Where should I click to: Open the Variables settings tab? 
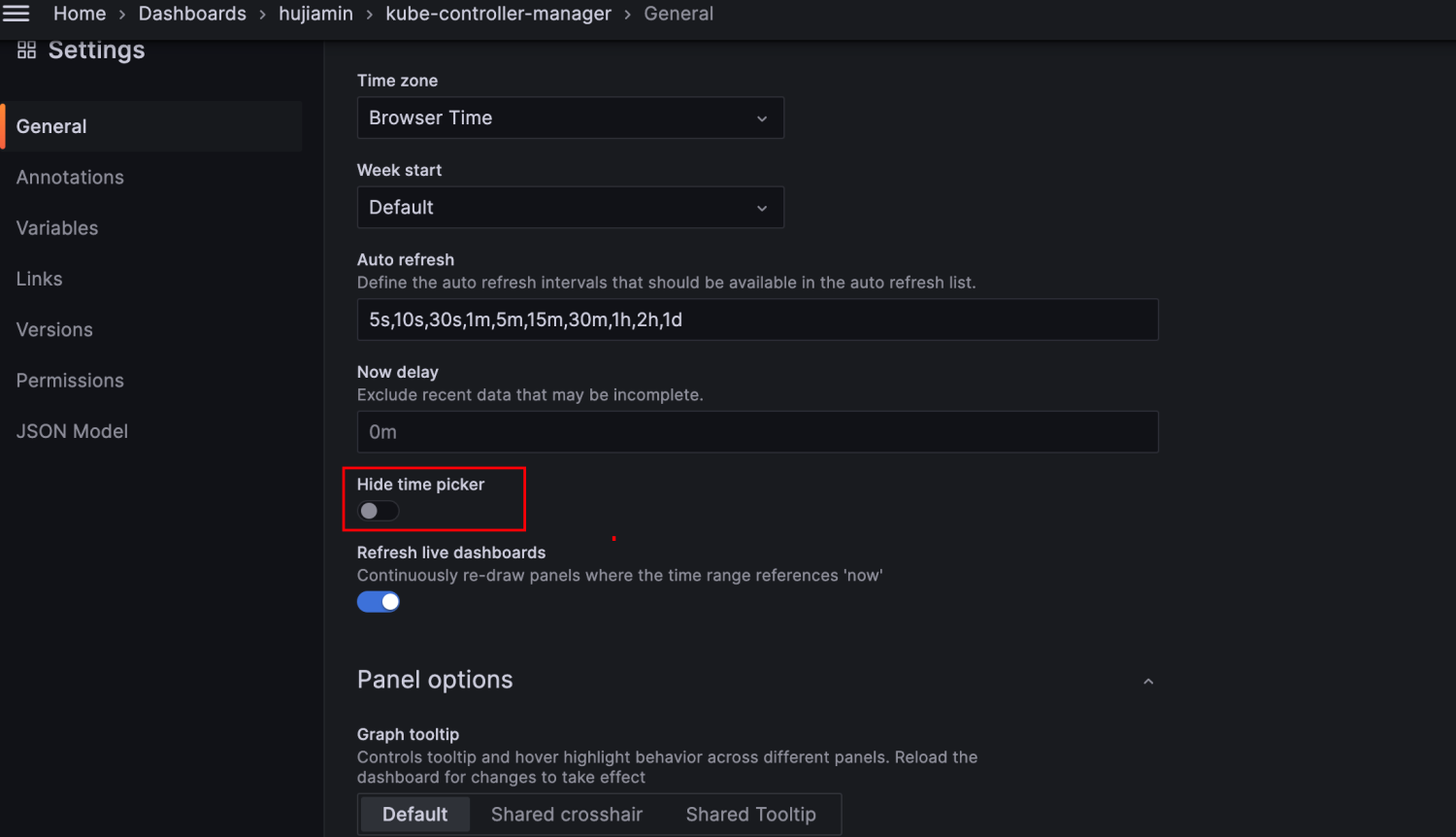click(57, 228)
